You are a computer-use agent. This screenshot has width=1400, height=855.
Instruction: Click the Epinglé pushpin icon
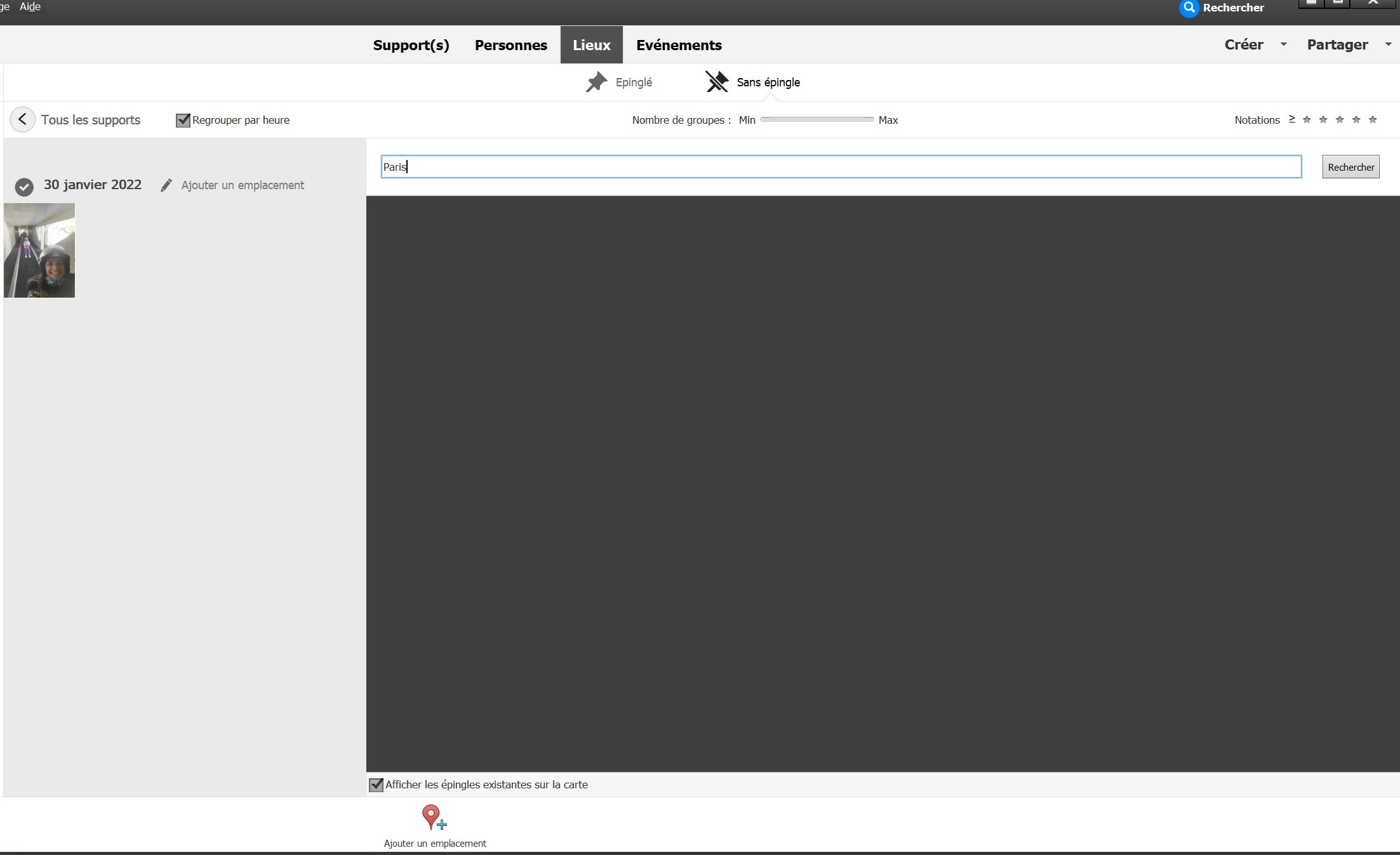tap(596, 82)
